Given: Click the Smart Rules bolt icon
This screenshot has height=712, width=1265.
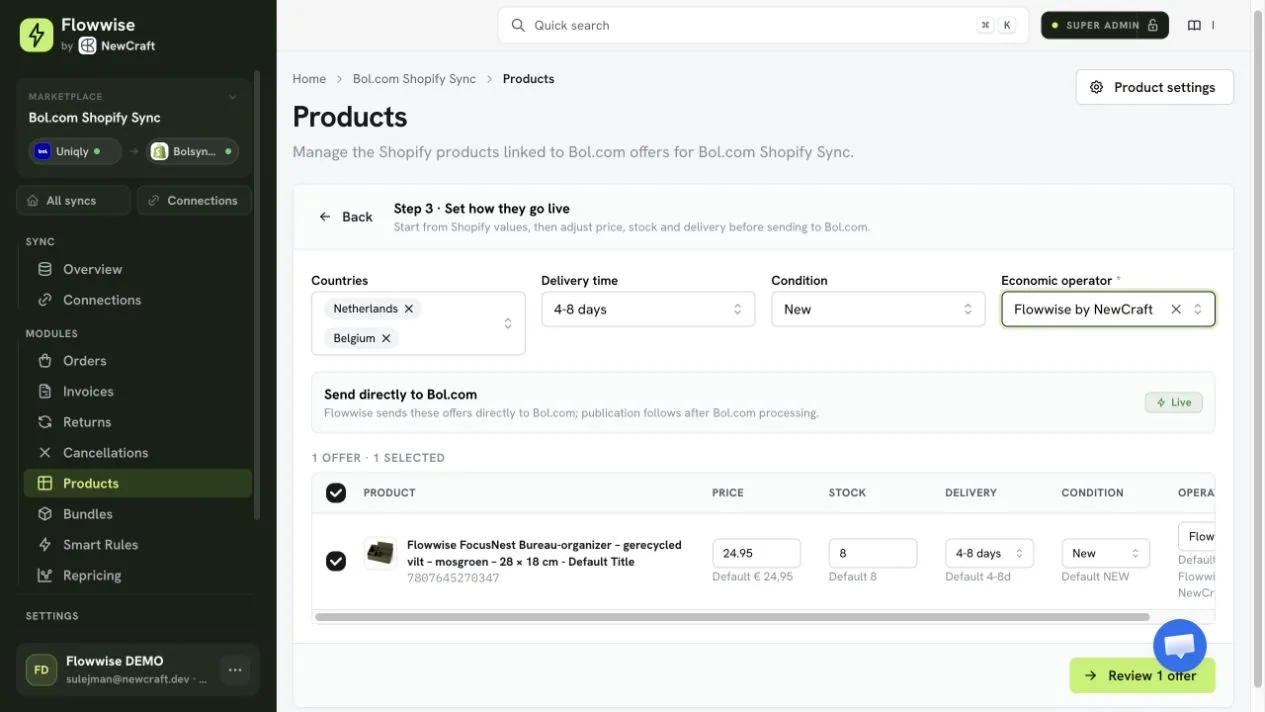Looking at the screenshot, I should coord(45,545).
